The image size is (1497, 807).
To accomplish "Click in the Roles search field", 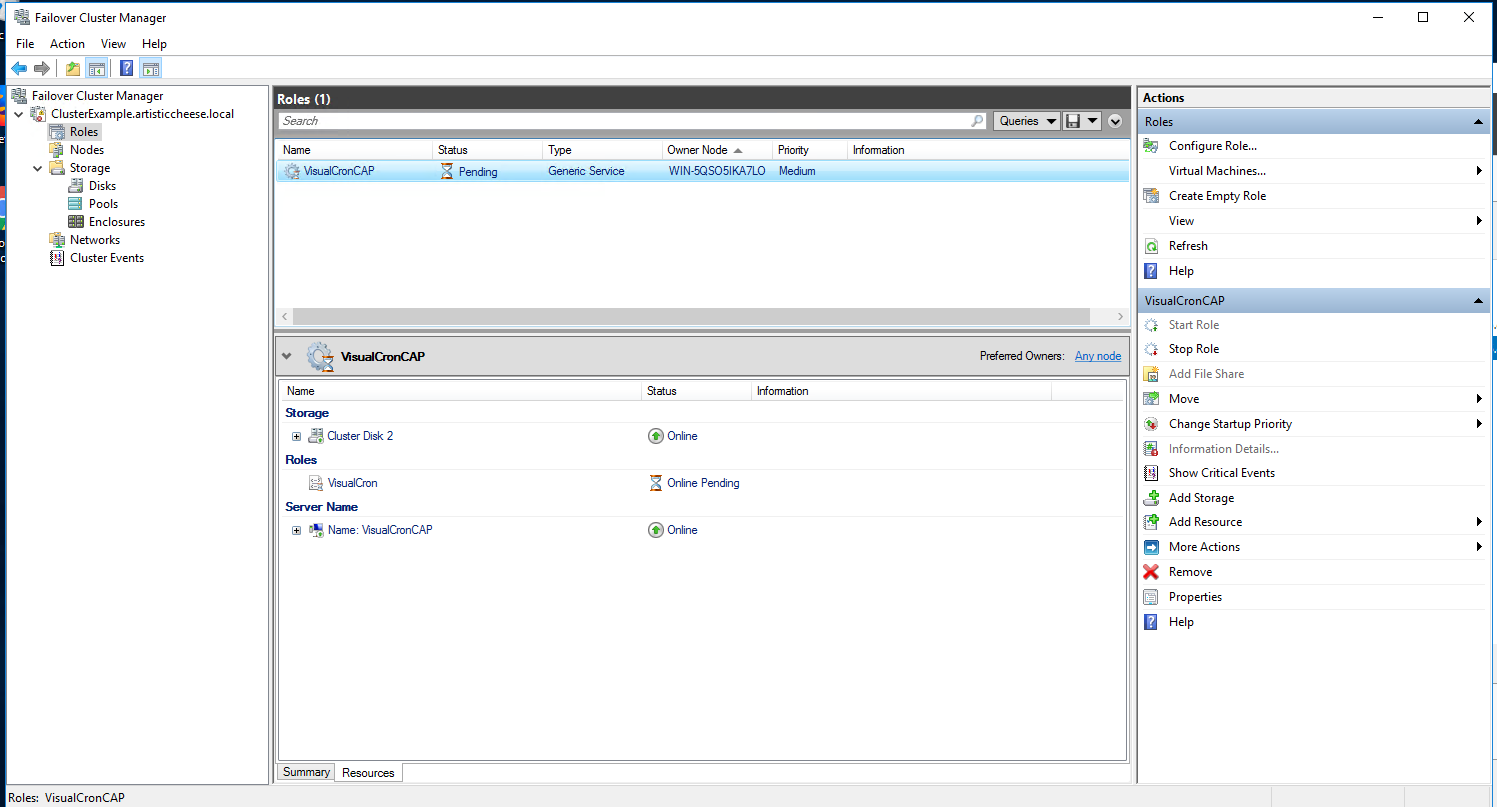I will click(624, 121).
